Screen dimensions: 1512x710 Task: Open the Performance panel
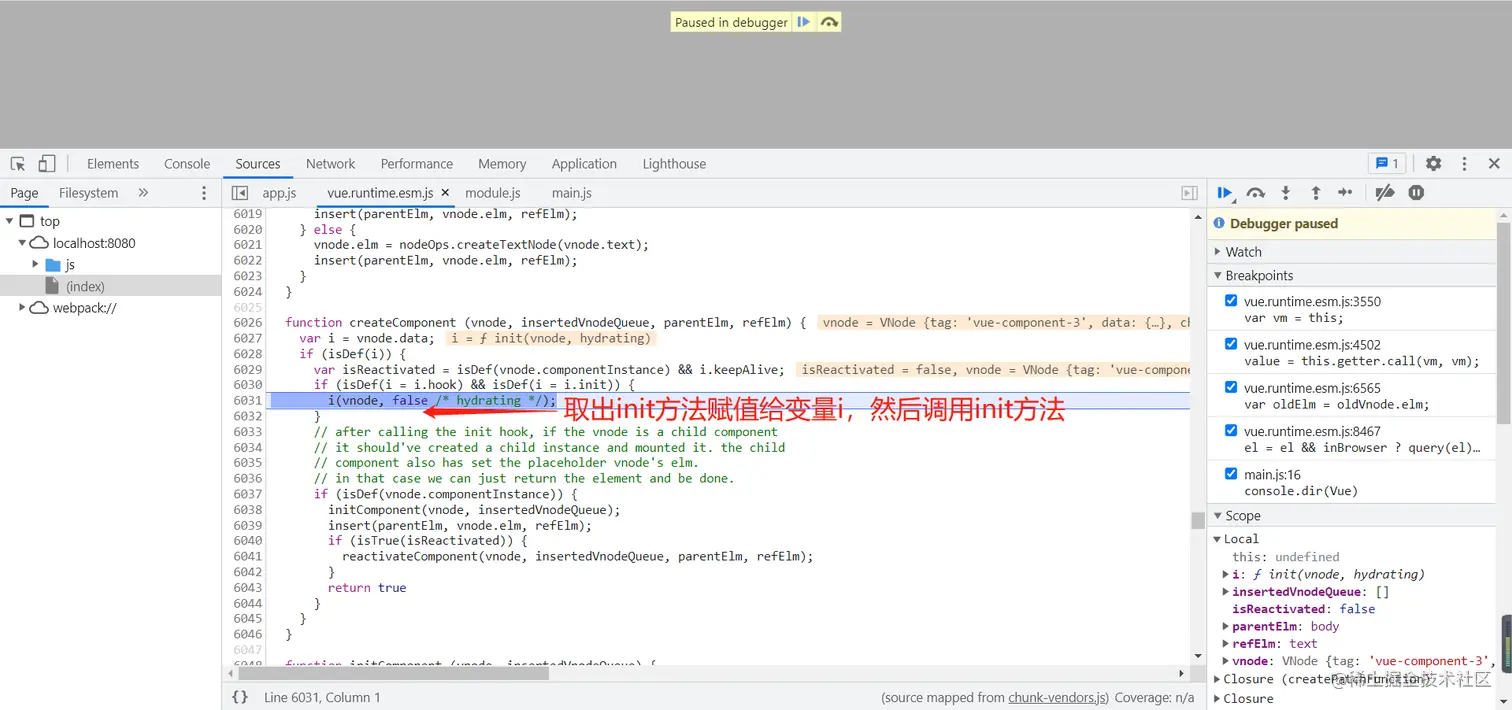point(417,164)
